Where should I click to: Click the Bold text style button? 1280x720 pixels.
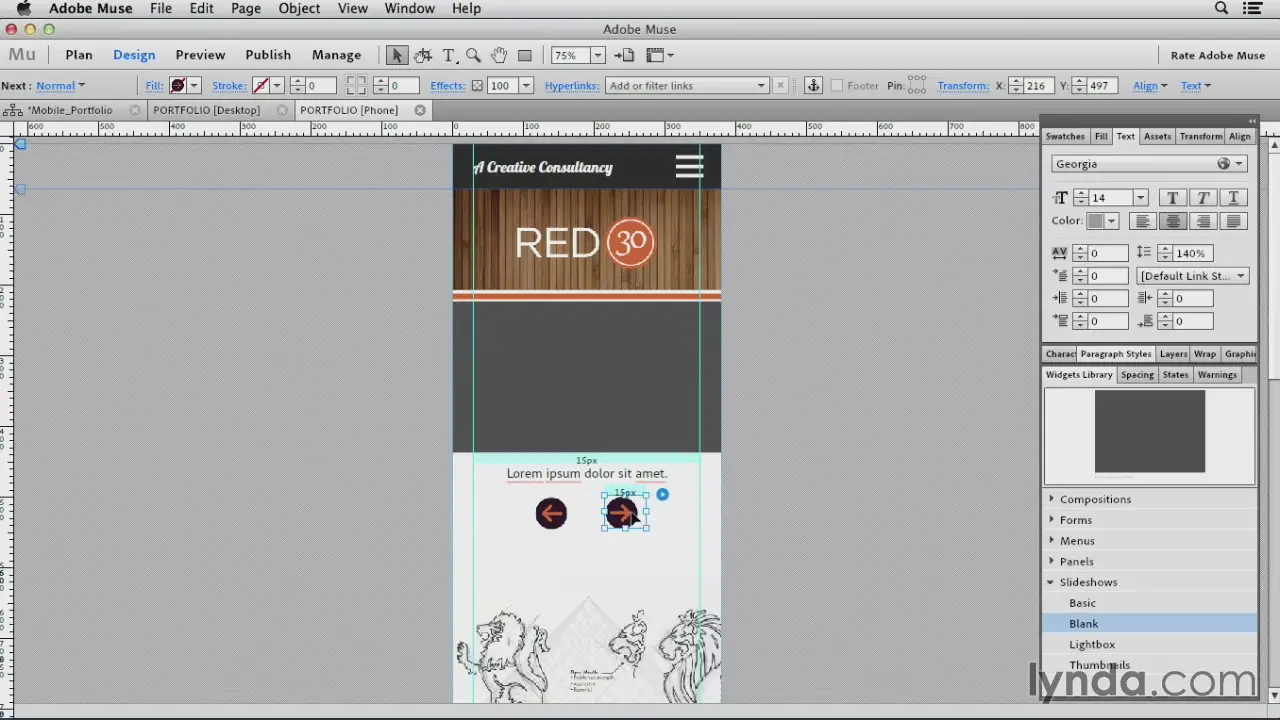click(1173, 198)
